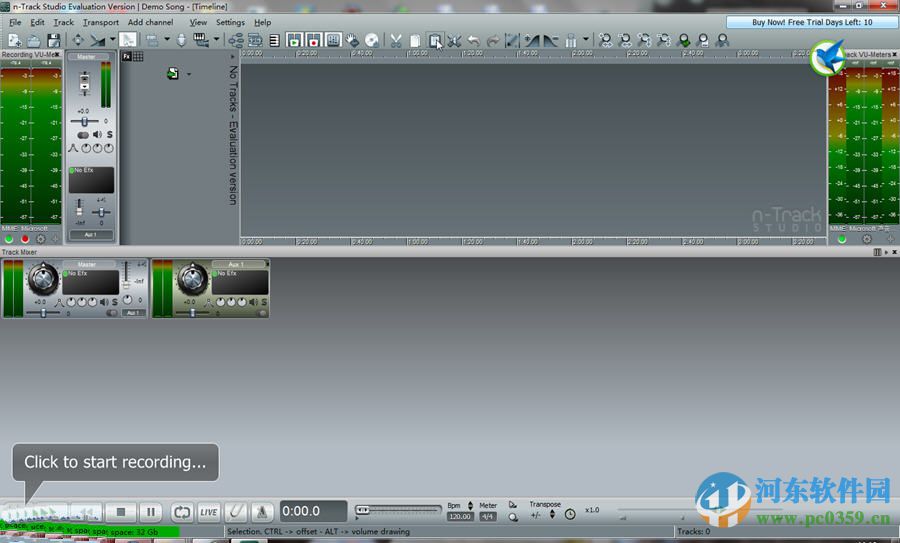Click the Track Mixer panel options icon
Image resolution: width=900 pixels, height=543 pixels.
point(877,252)
